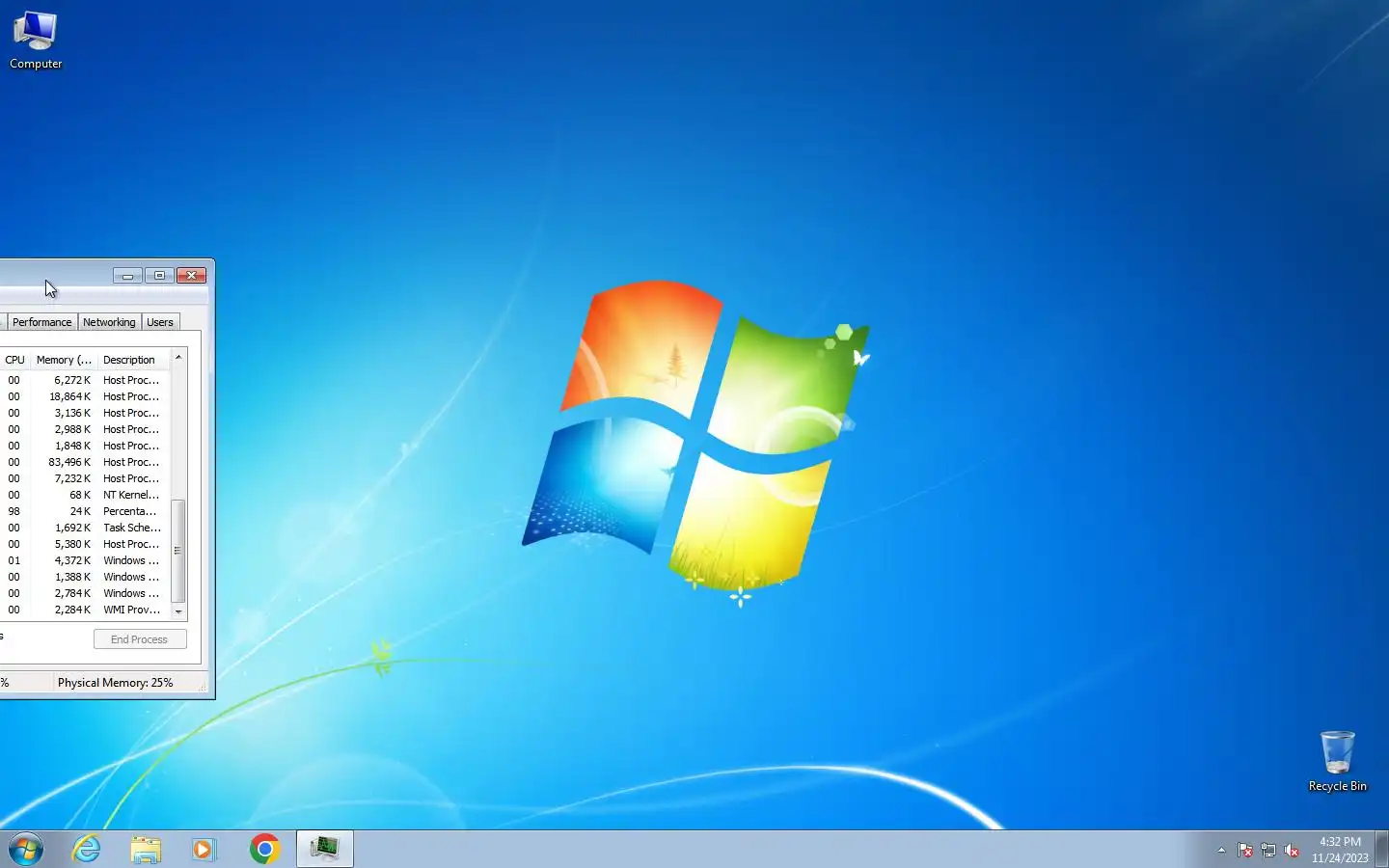Select the process using 83,496 K memory

(x=85, y=462)
